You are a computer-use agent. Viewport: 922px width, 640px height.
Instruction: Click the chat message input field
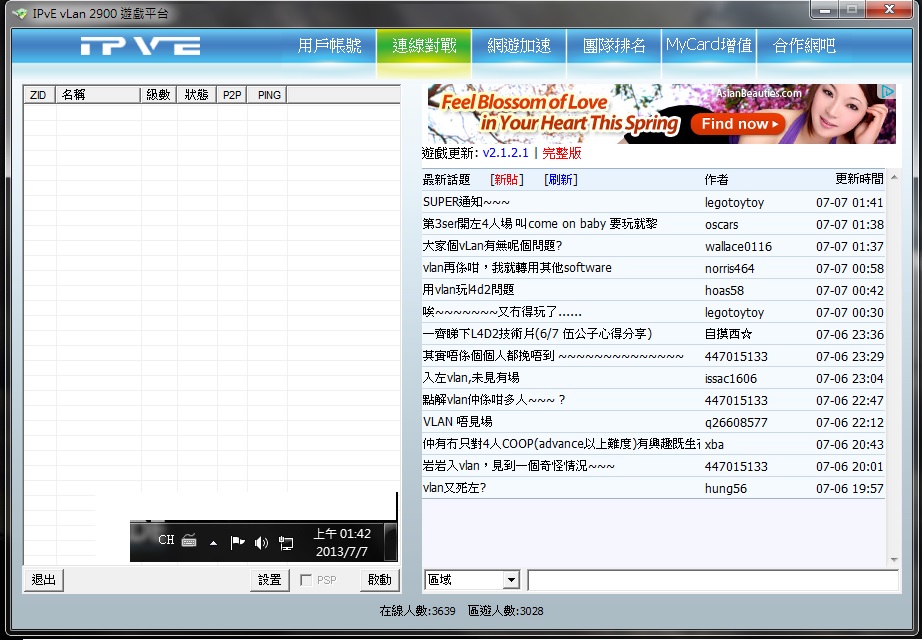pos(713,580)
